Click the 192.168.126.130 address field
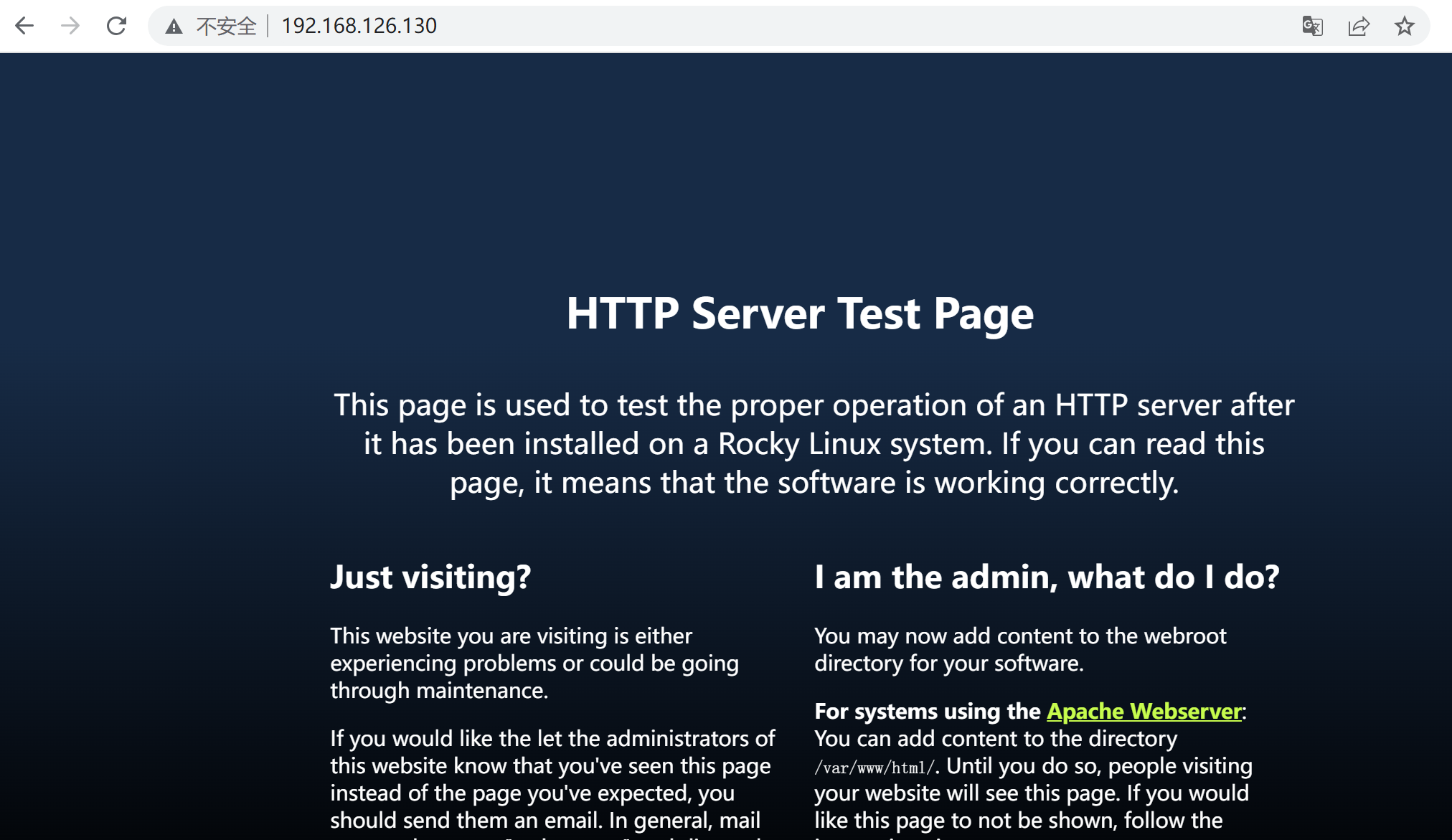Screen dimensions: 1452x840 pyautogui.click(x=359, y=26)
